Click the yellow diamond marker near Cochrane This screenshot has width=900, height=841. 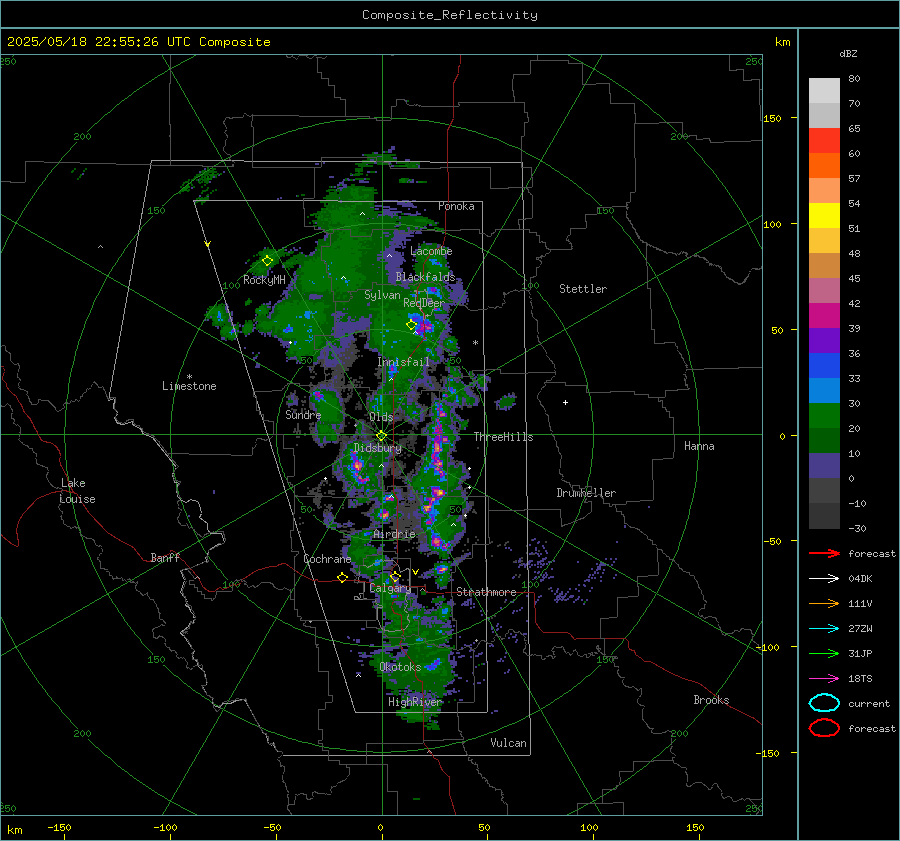point(343,577)
